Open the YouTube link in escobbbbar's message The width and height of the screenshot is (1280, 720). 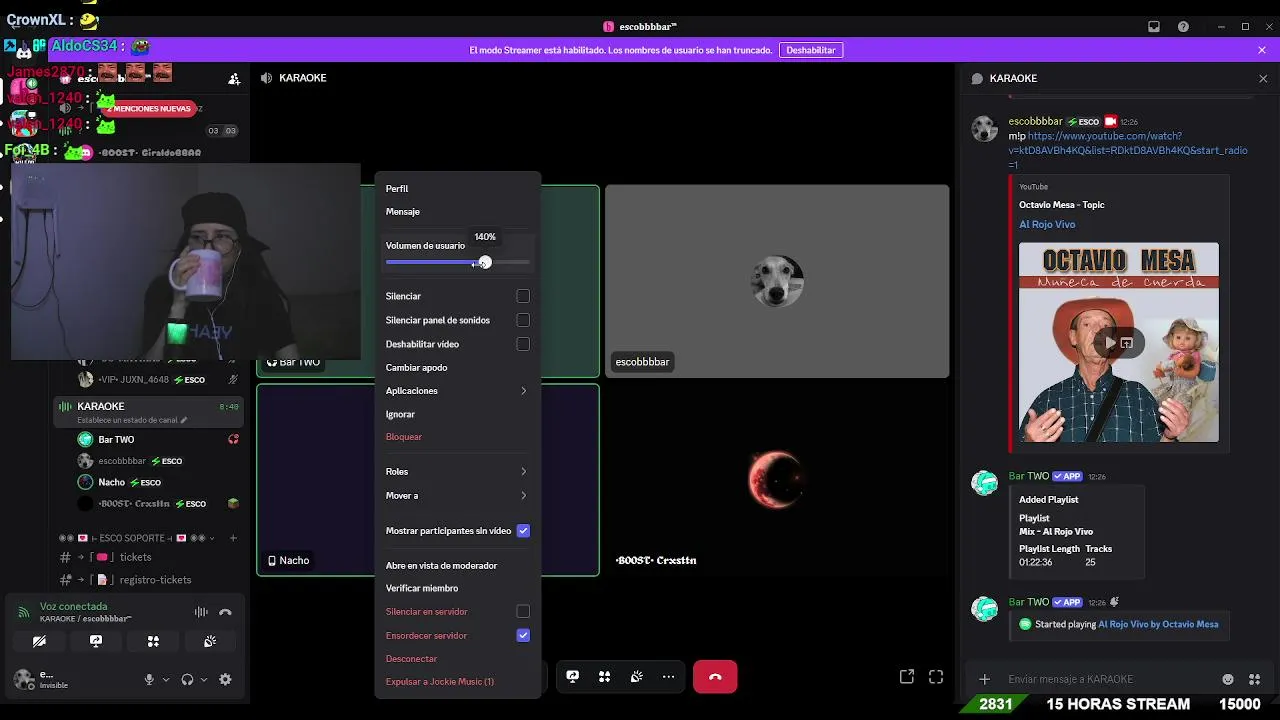point(1128,150)
